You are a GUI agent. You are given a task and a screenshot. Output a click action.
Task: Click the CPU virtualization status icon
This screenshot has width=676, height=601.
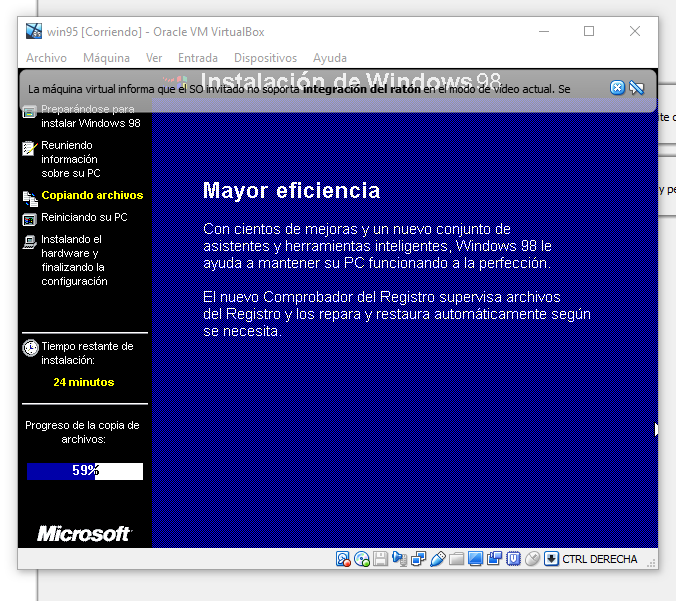pos(513,559)
